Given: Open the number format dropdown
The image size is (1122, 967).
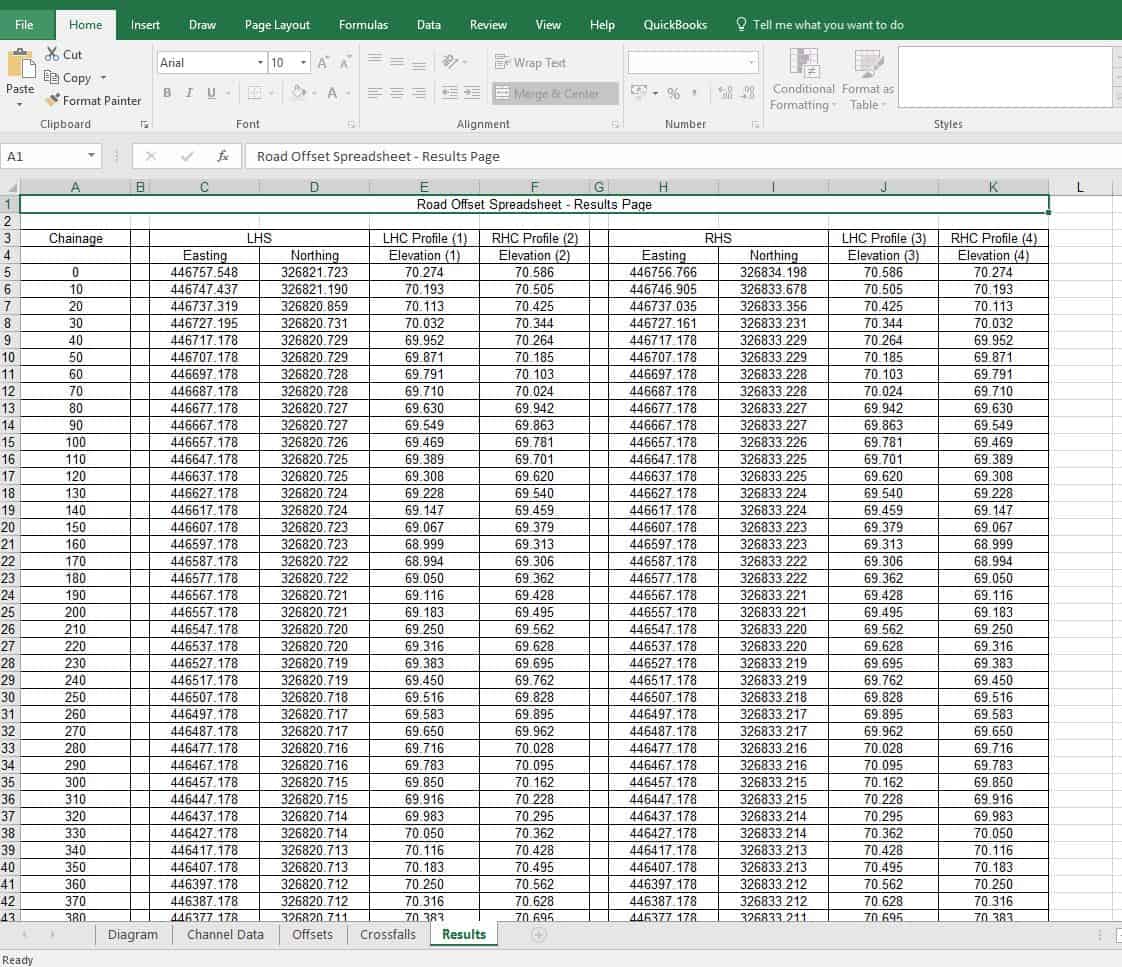Looking at the screenshot, I should pos(751,62).
